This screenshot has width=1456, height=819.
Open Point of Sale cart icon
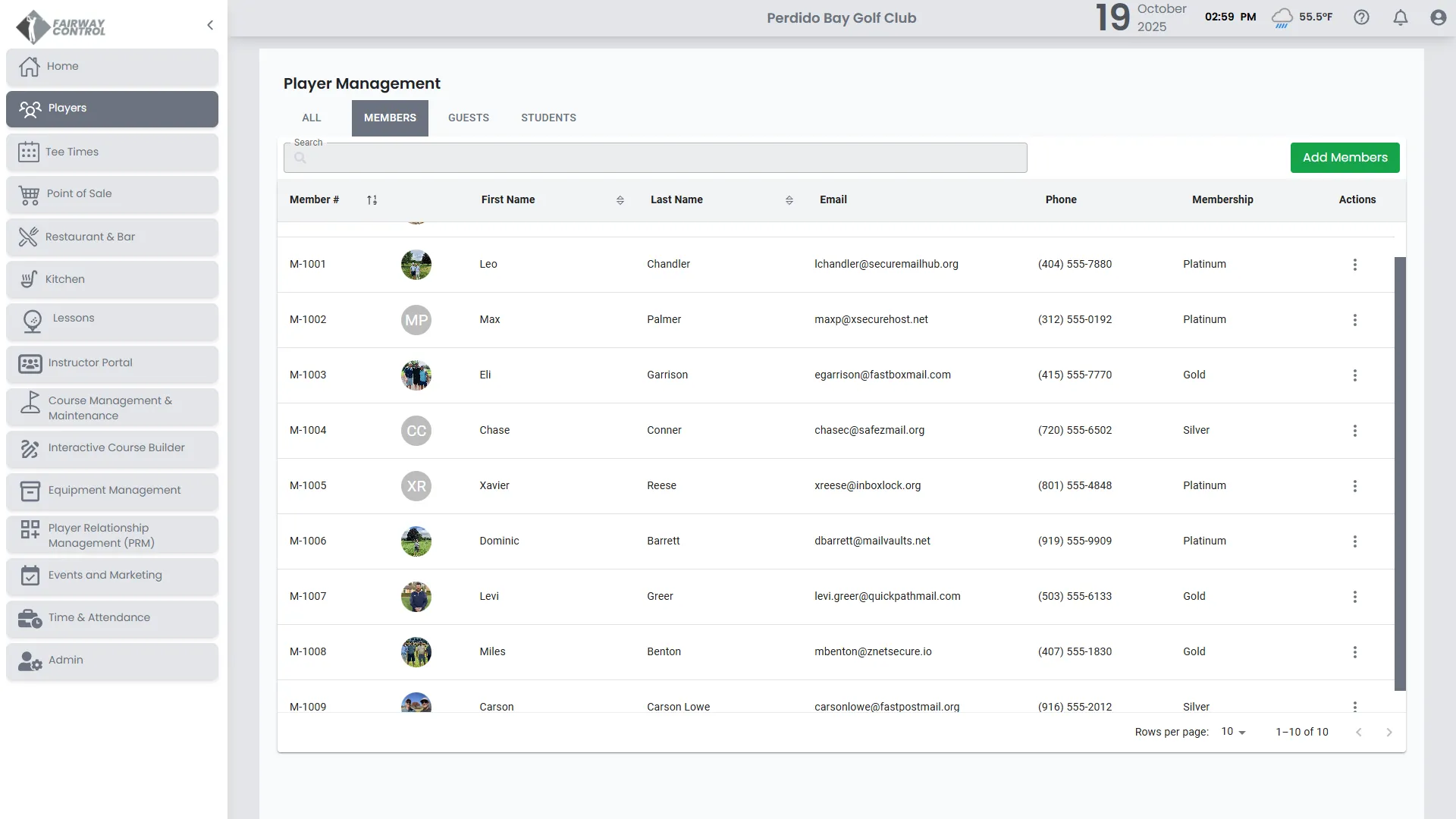tap(29, 194)
